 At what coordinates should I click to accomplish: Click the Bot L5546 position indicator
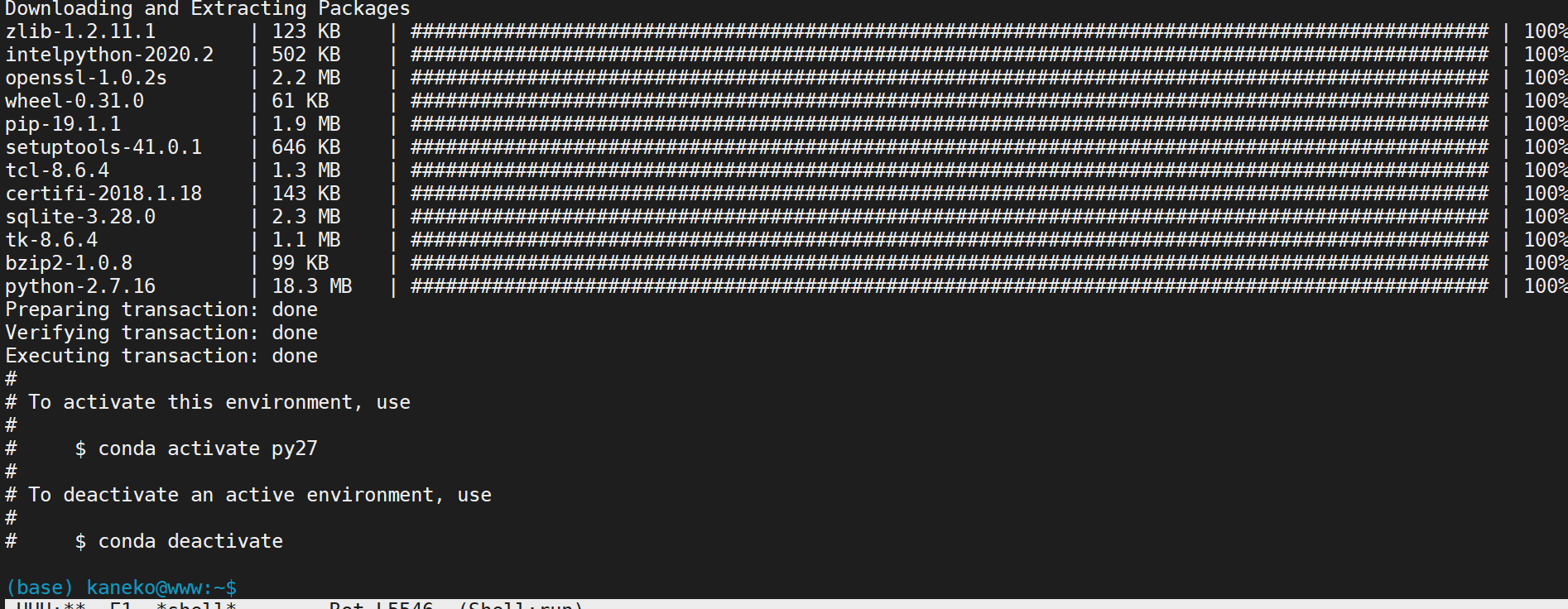pyautogui.click(x=381, y=605)
